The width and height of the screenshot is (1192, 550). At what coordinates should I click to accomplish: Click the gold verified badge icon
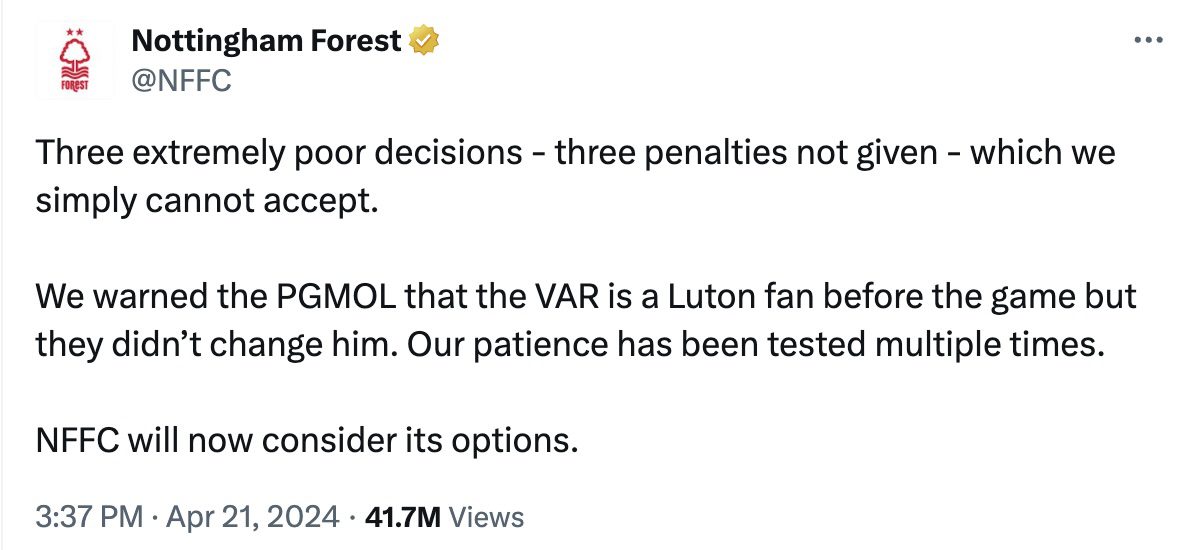(424, 41)
